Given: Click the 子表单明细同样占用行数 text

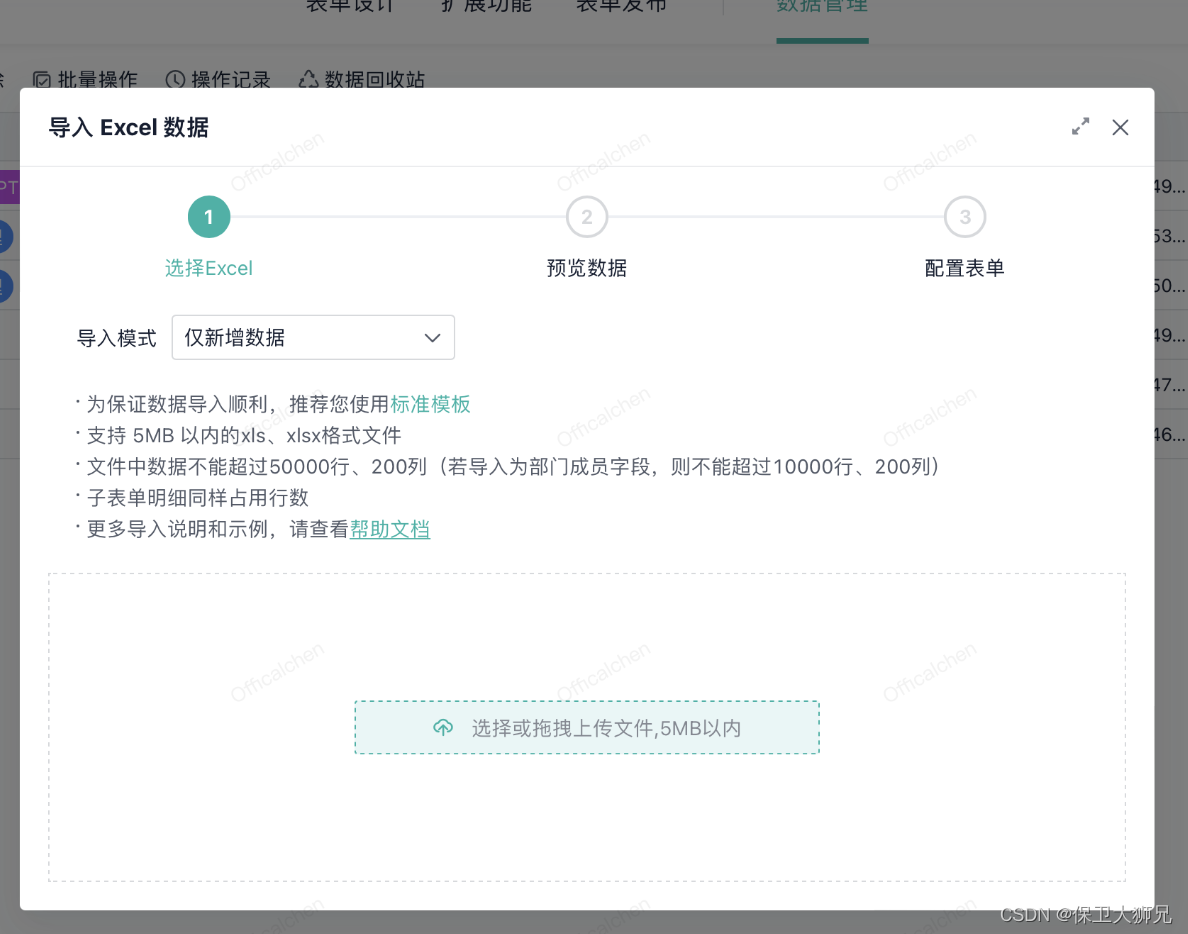Looking at the screenshot, I should coord(198,498).
